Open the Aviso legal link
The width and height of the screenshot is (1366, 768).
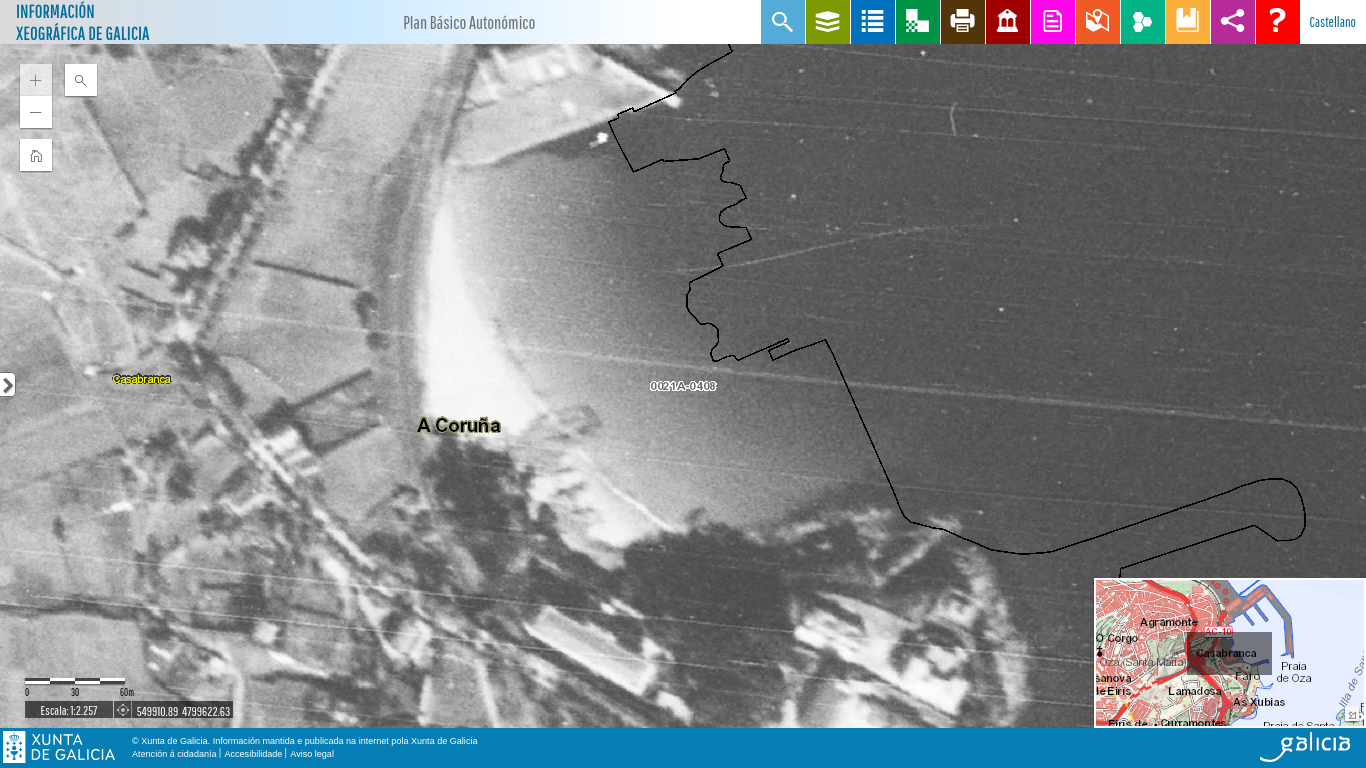tap(312, 754)
